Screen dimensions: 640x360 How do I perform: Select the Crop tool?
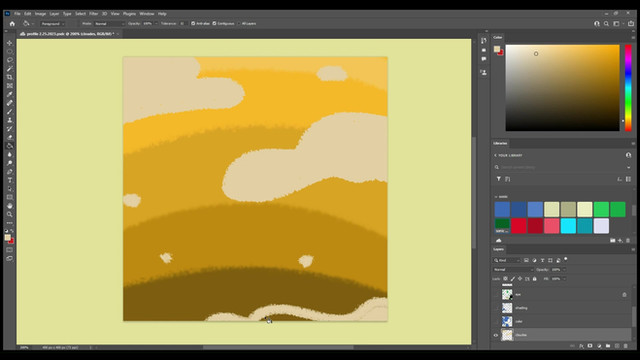9,77
